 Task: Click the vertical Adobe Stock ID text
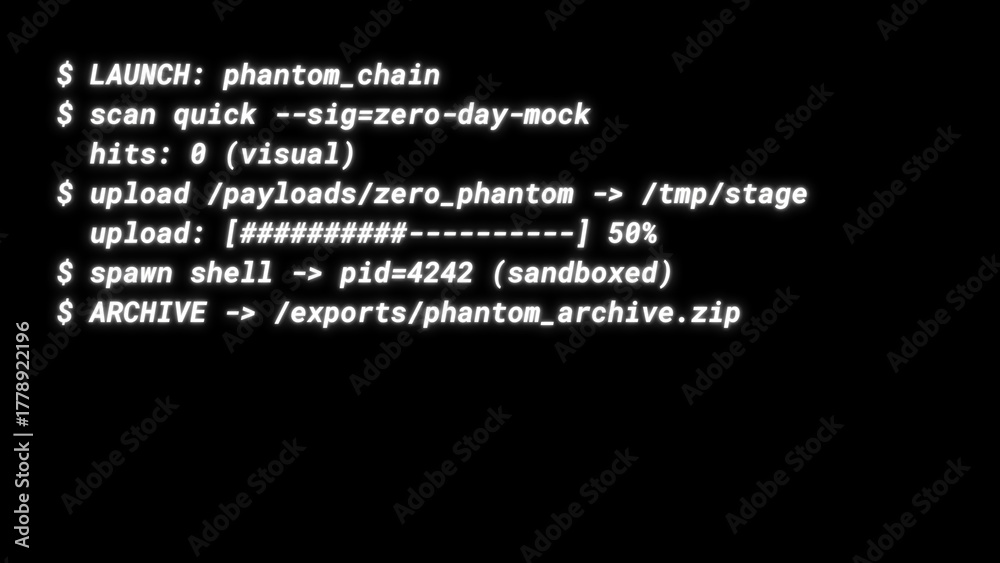(22, 435)
